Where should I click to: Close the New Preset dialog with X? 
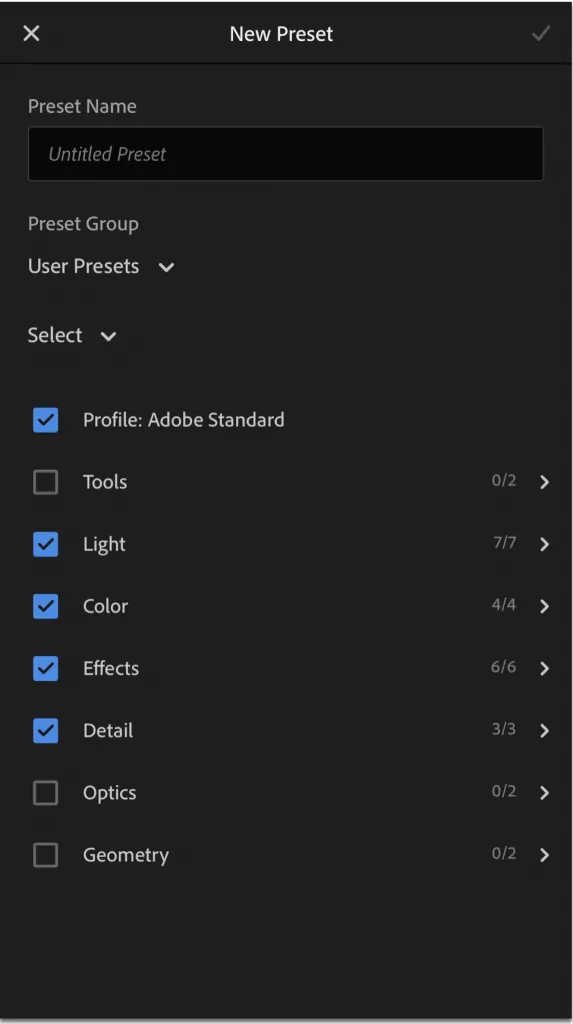(31, 33)
